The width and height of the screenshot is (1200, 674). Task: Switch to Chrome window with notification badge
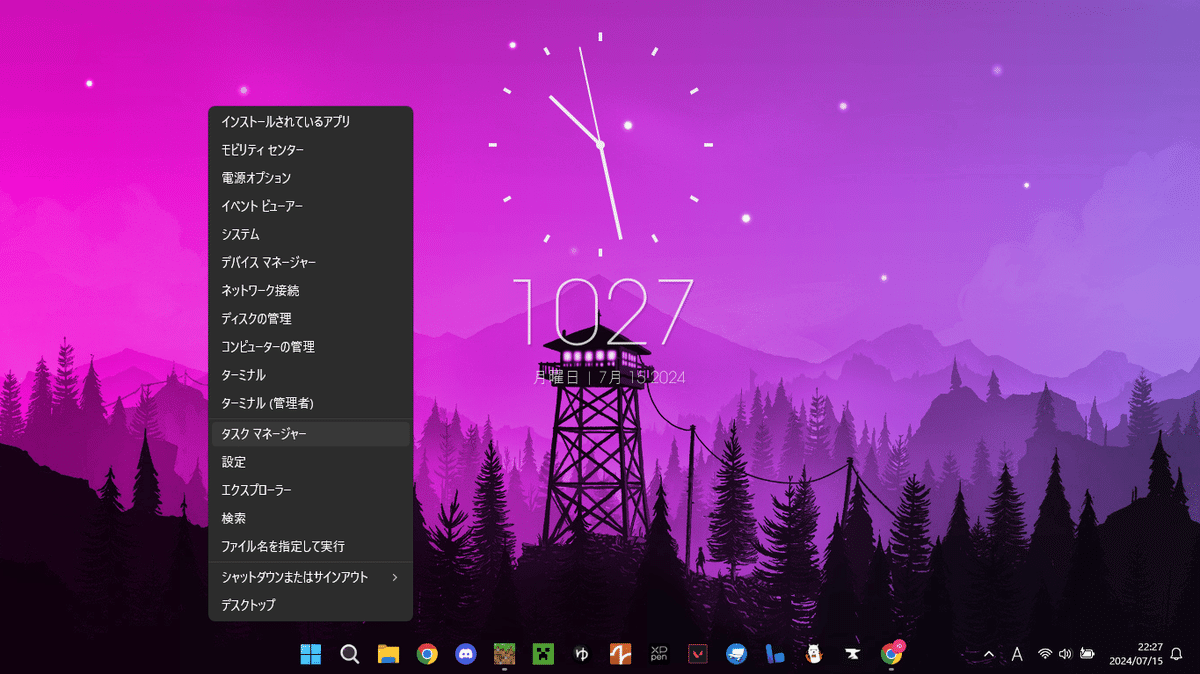coord(891,654)
